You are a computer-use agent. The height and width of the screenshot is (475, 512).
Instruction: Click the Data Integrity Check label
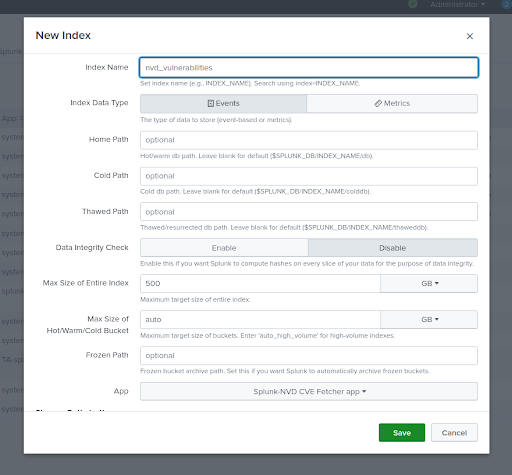(x=92, y=247)
